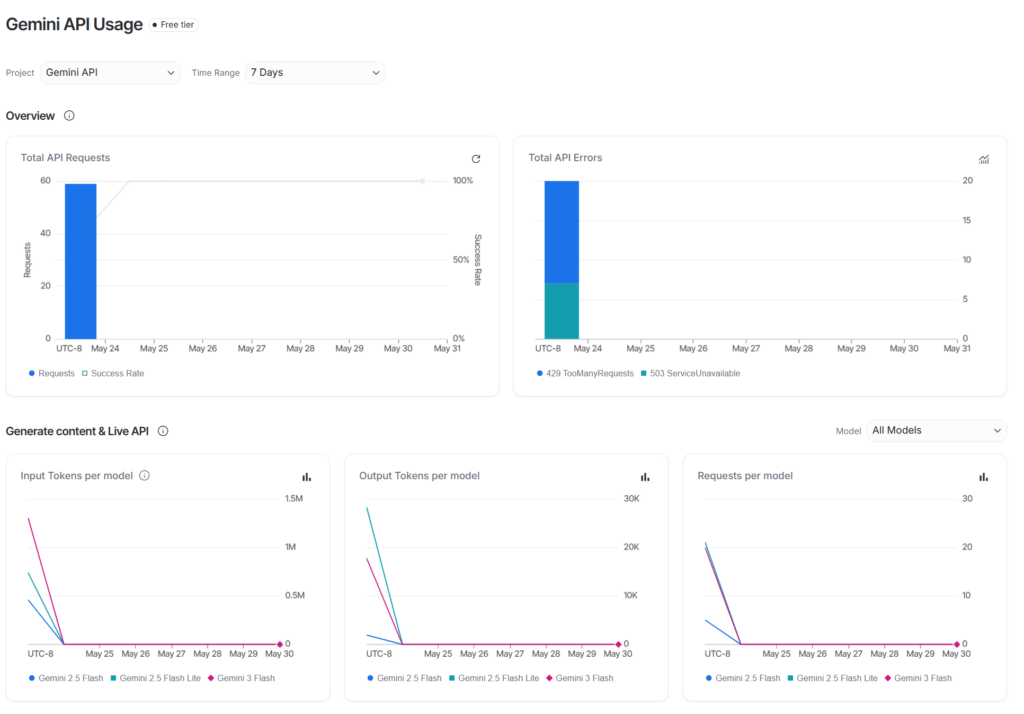Click the Output Tokens per model title
The image size is (1024, 714).
419,476
